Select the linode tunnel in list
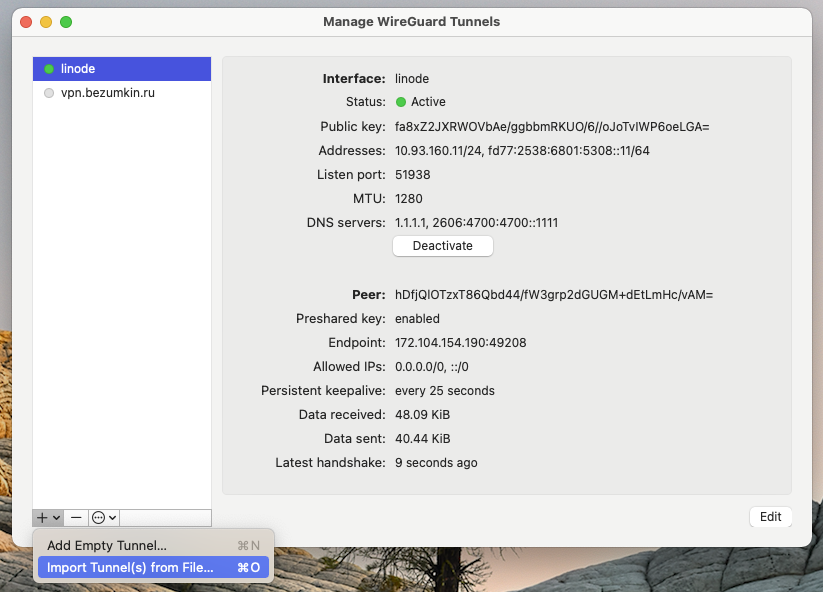The image size is (823, 592). [122, 69]
